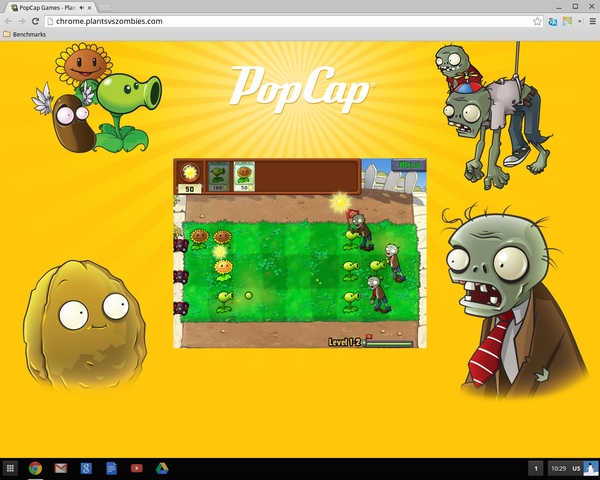This screenshot has height=480, width=600.
Task: Click the sun bank icon above the 50 counter
Action: coord(190,173)
